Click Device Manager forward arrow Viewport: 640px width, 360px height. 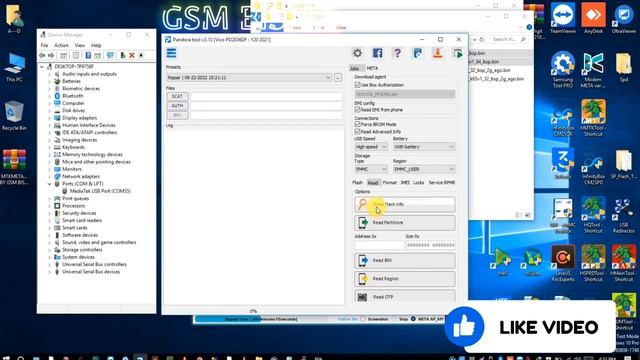click(51, 55)
